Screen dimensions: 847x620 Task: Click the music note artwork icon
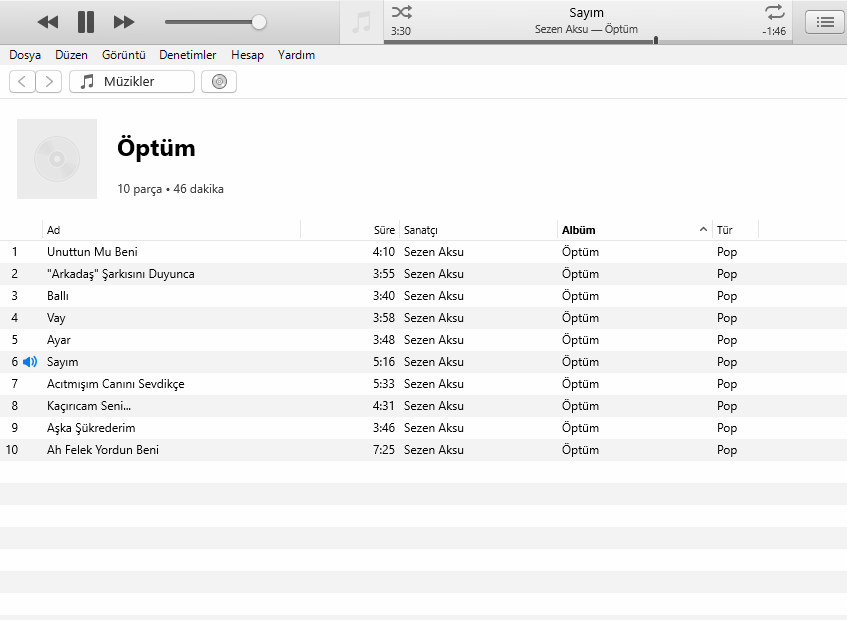pyautogui.click(x=361, y=22)
